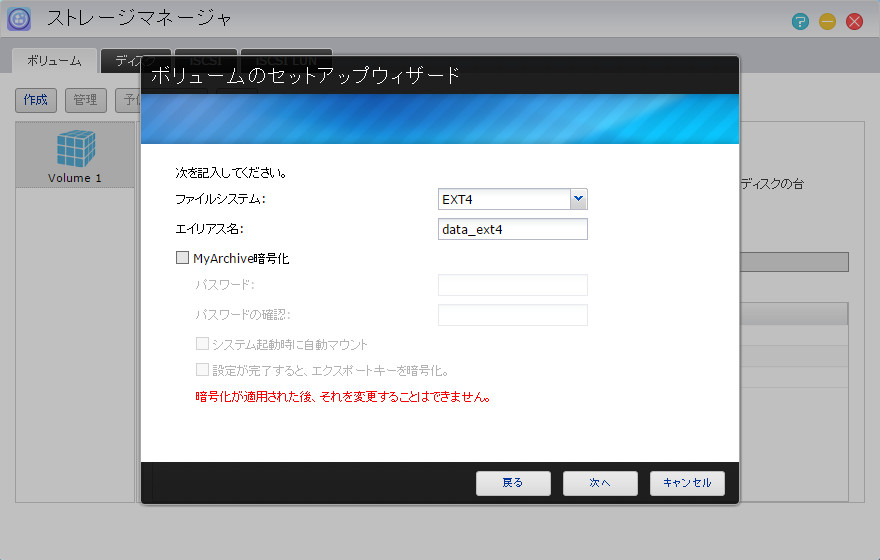
Task: Click the EXT4 file system combo box
Action: tap(512, 199)
